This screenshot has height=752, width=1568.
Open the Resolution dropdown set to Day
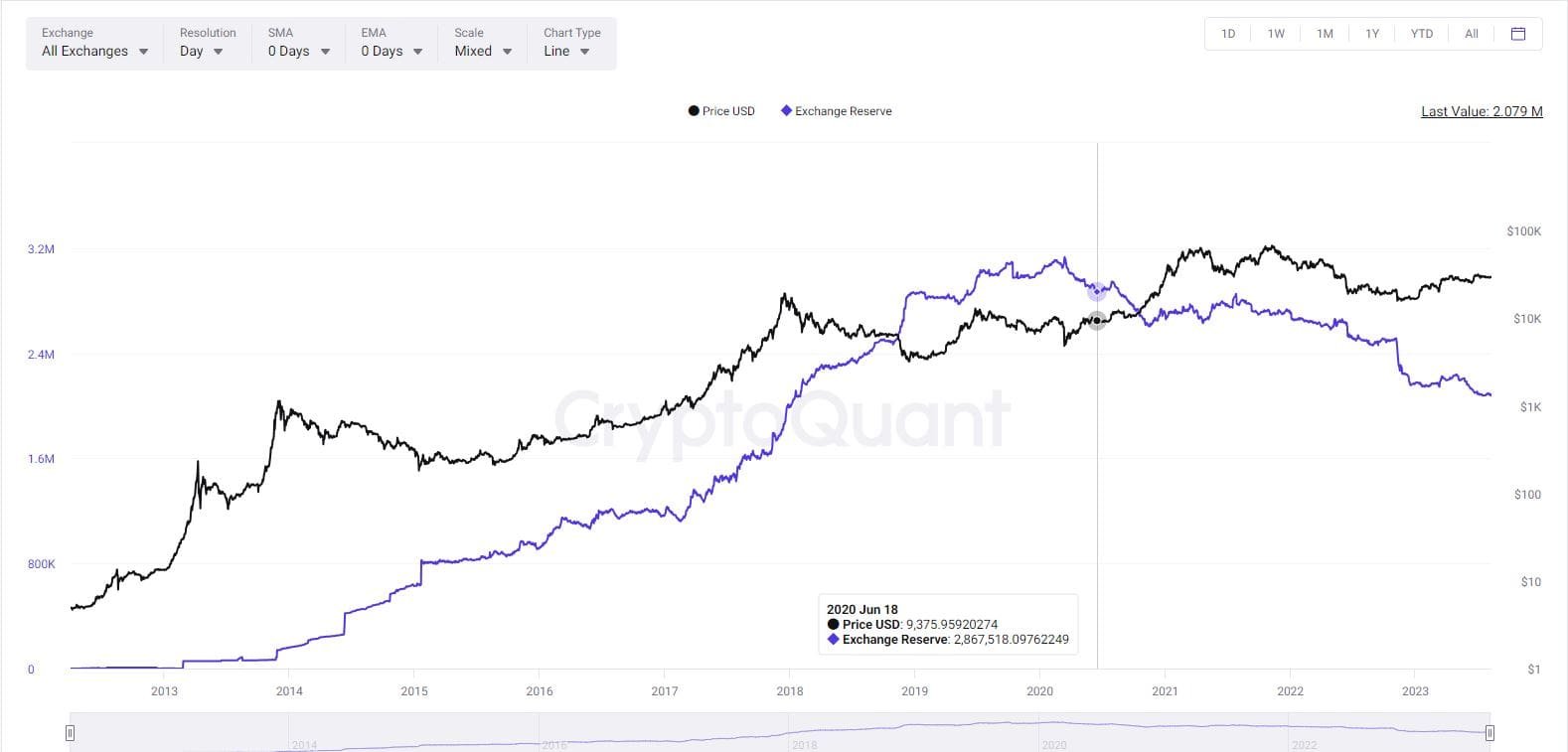[203, 51]
